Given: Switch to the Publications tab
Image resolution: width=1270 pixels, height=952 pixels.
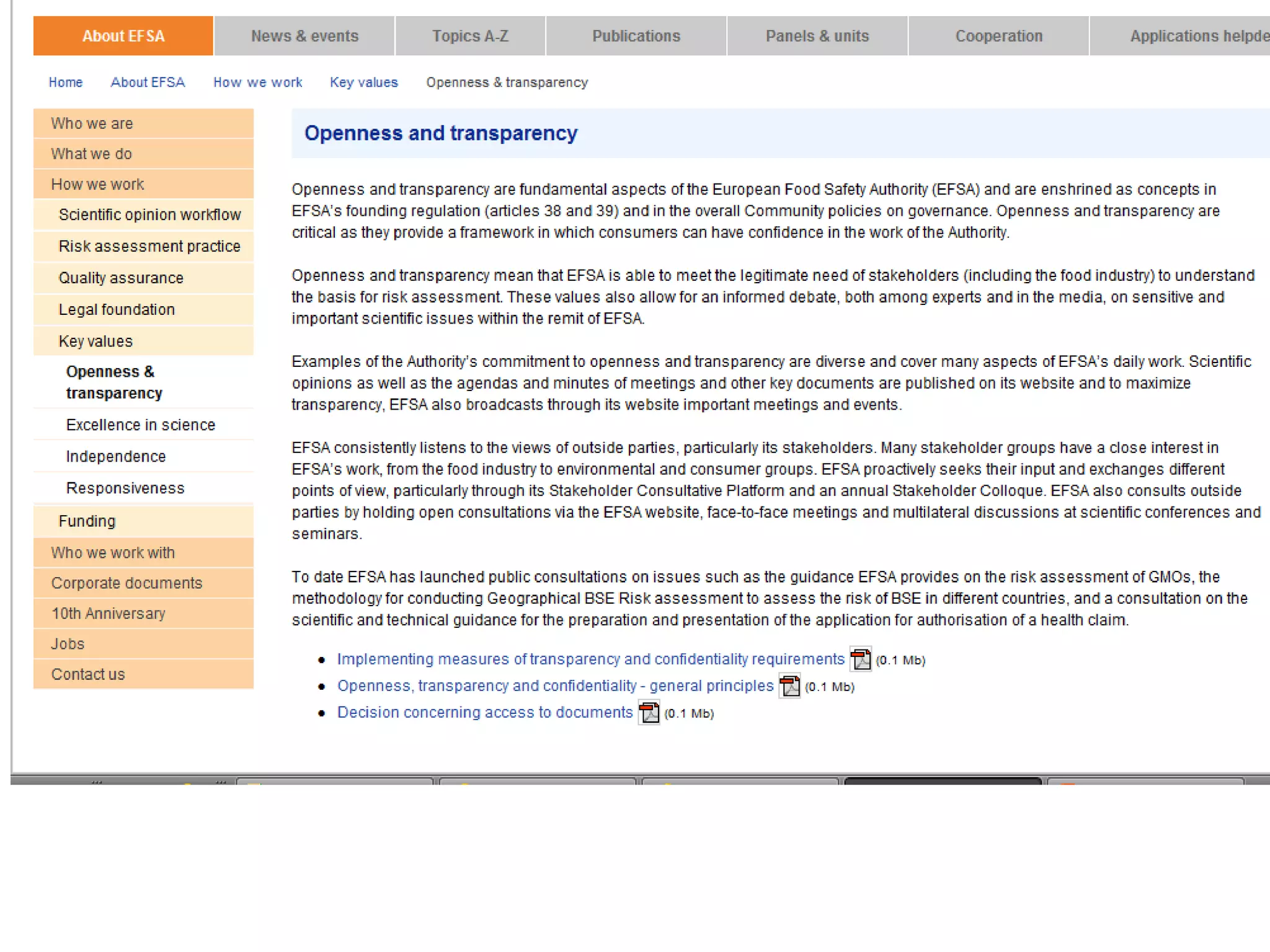Looking at the screenshot, I should 636,36.
